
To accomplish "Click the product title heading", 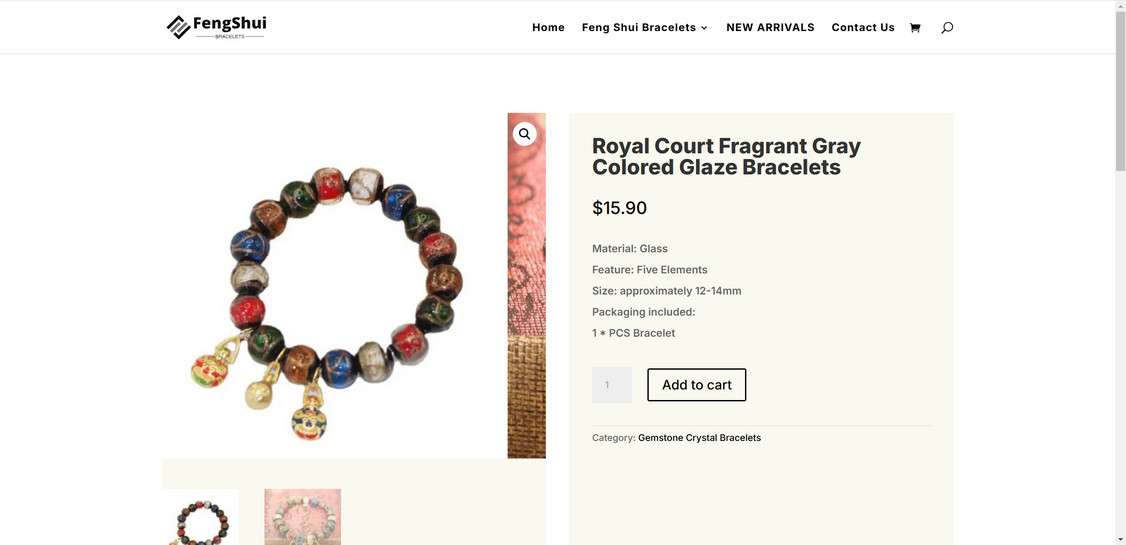I will click(x=726, y=157).
